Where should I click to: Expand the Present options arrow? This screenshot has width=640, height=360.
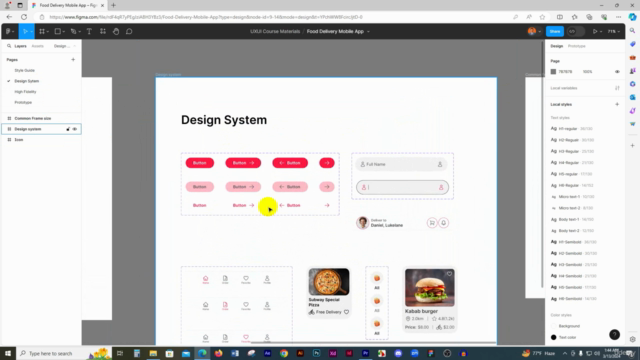[x=601, y=31]
